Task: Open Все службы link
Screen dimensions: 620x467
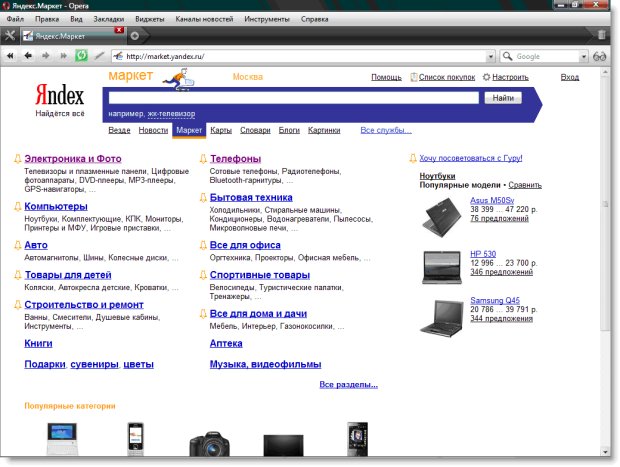Action: [x=386, y=130]
